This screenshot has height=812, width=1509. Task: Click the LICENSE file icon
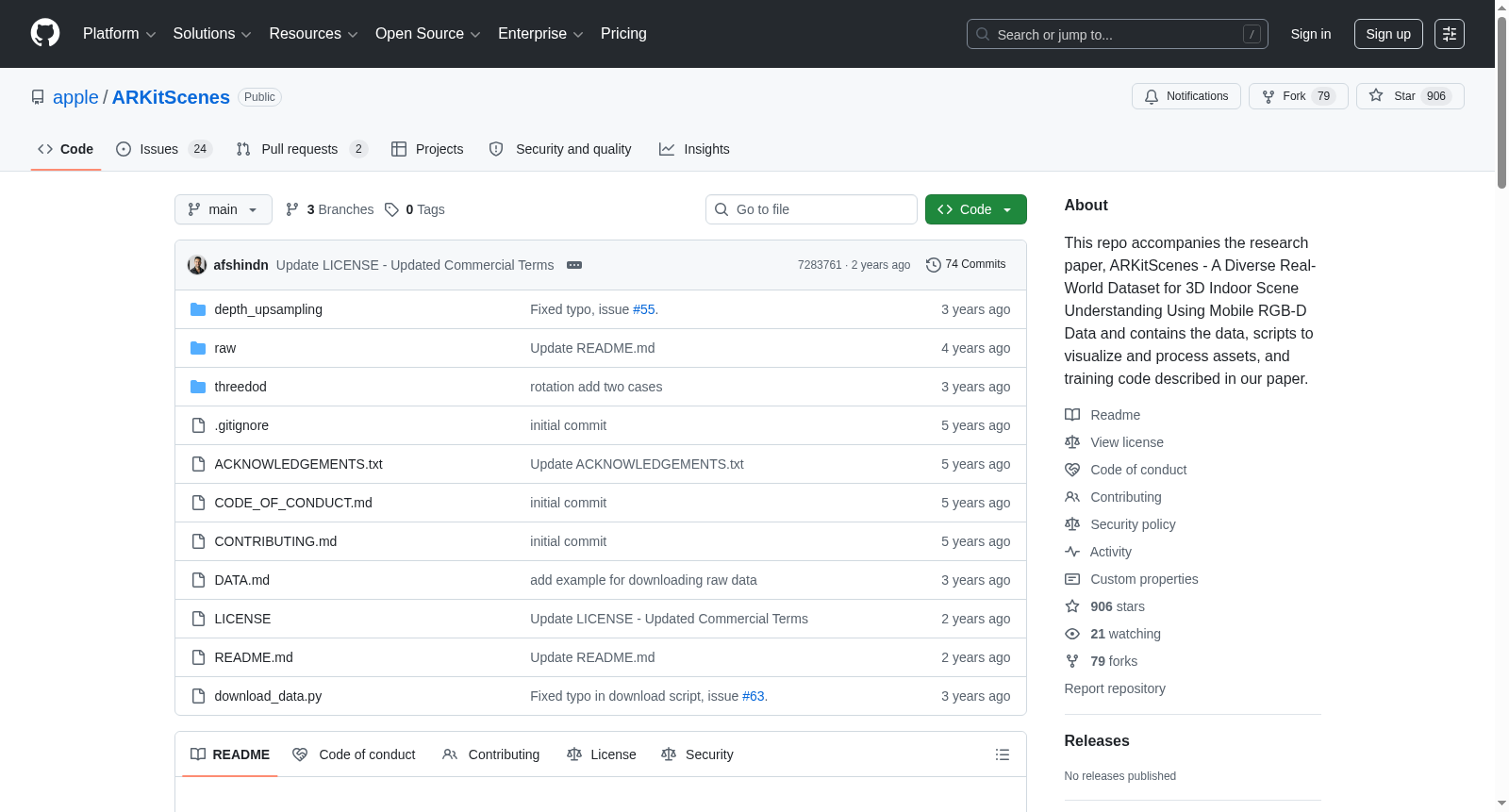click(198, 619)
